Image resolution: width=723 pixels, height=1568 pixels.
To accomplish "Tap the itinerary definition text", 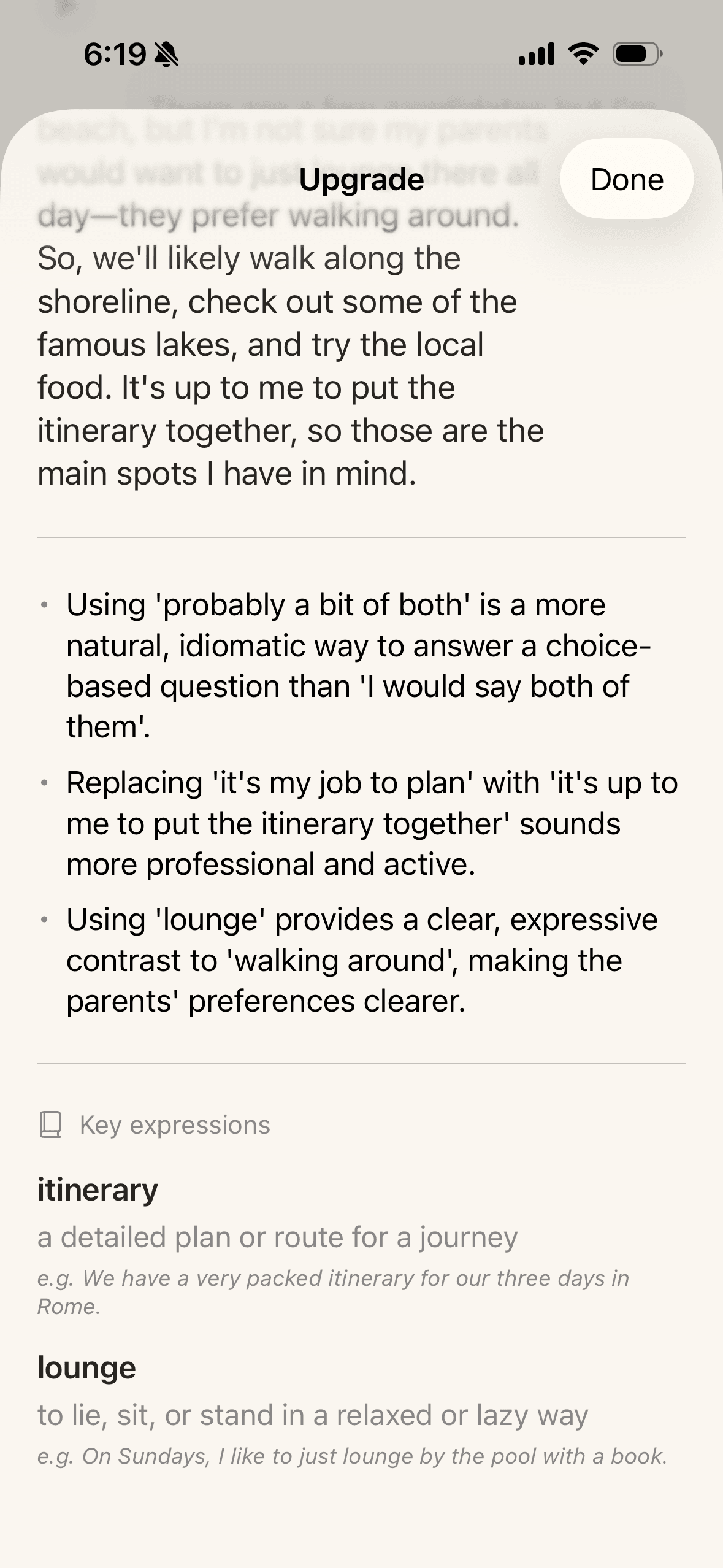I will [277, 1237].
